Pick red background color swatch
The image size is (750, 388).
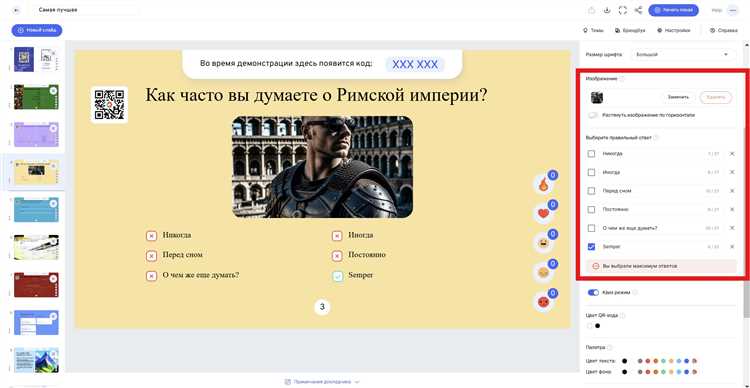[x=648, y=372]
